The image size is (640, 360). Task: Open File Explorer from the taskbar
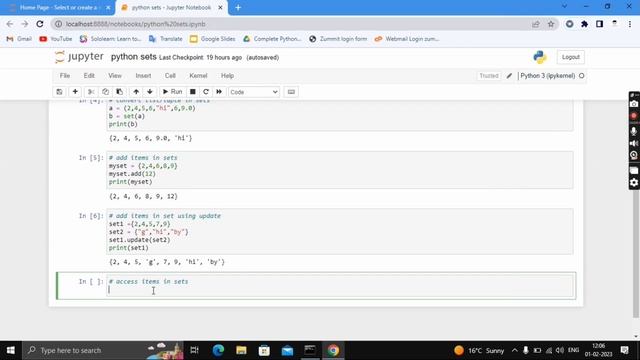pyautogui.click(x=241, y=350)
